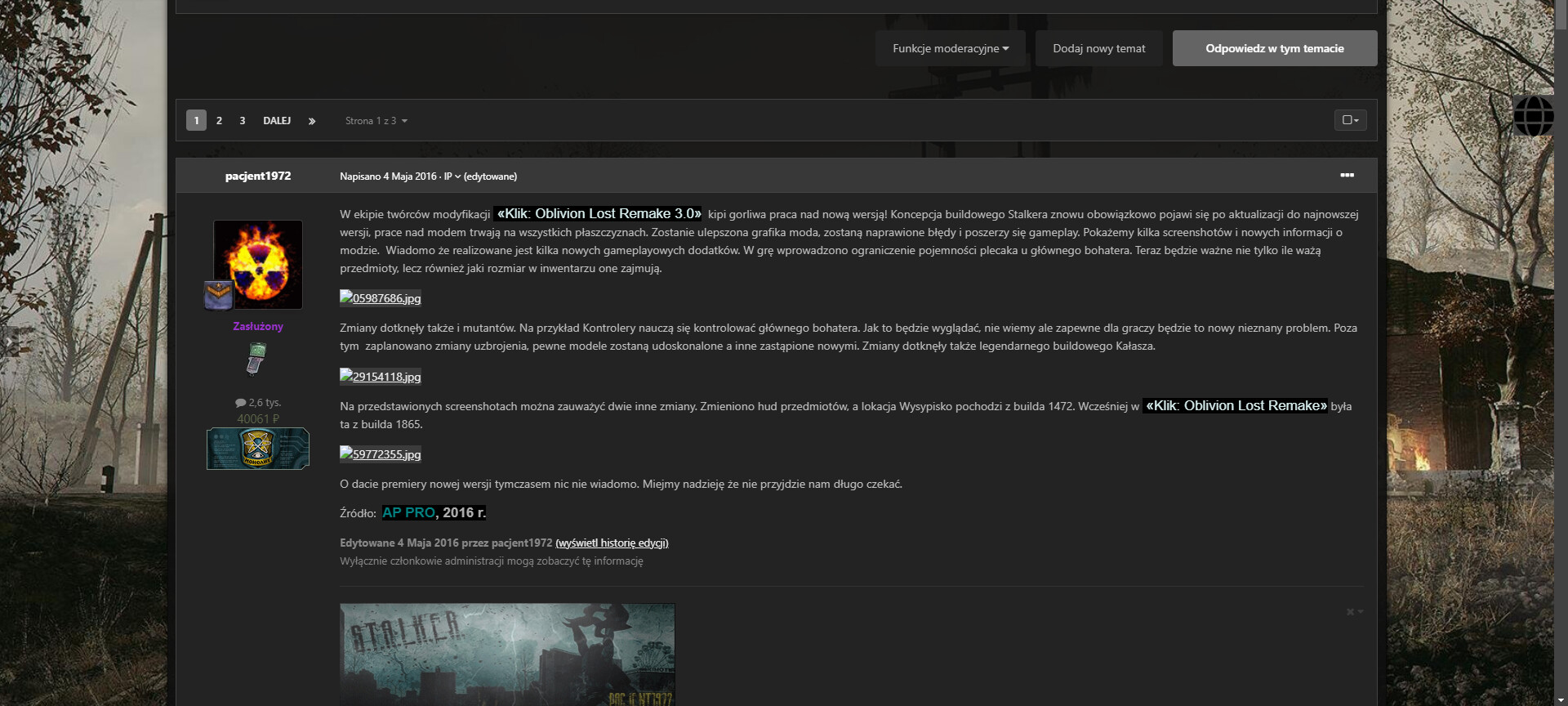This screenshot has width=1568, height=706.
Task: Open pacjent1972 user profile name
Action: tap(258, 176)
